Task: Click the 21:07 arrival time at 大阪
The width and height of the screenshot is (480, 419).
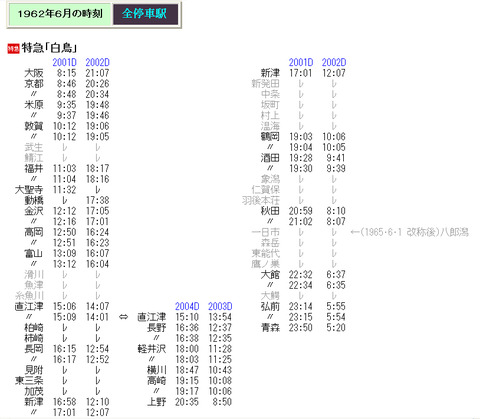Action: tap(97, 73)
